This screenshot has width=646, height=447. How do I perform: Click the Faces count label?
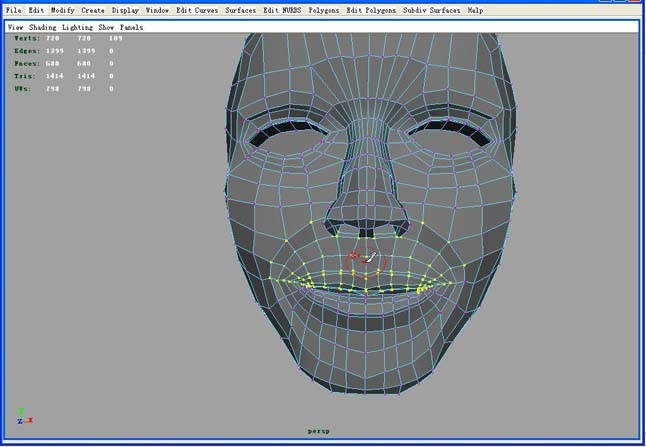pyautogui.click(x=27, y=63)
